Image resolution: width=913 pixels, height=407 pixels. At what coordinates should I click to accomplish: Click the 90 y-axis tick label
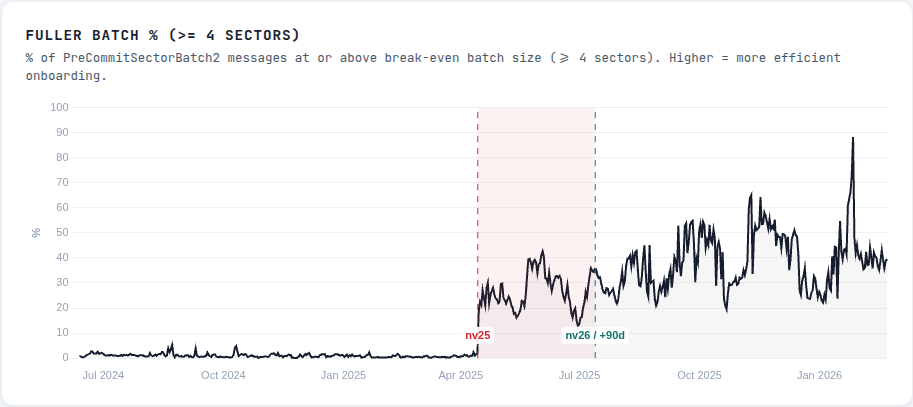pos(62,132)
